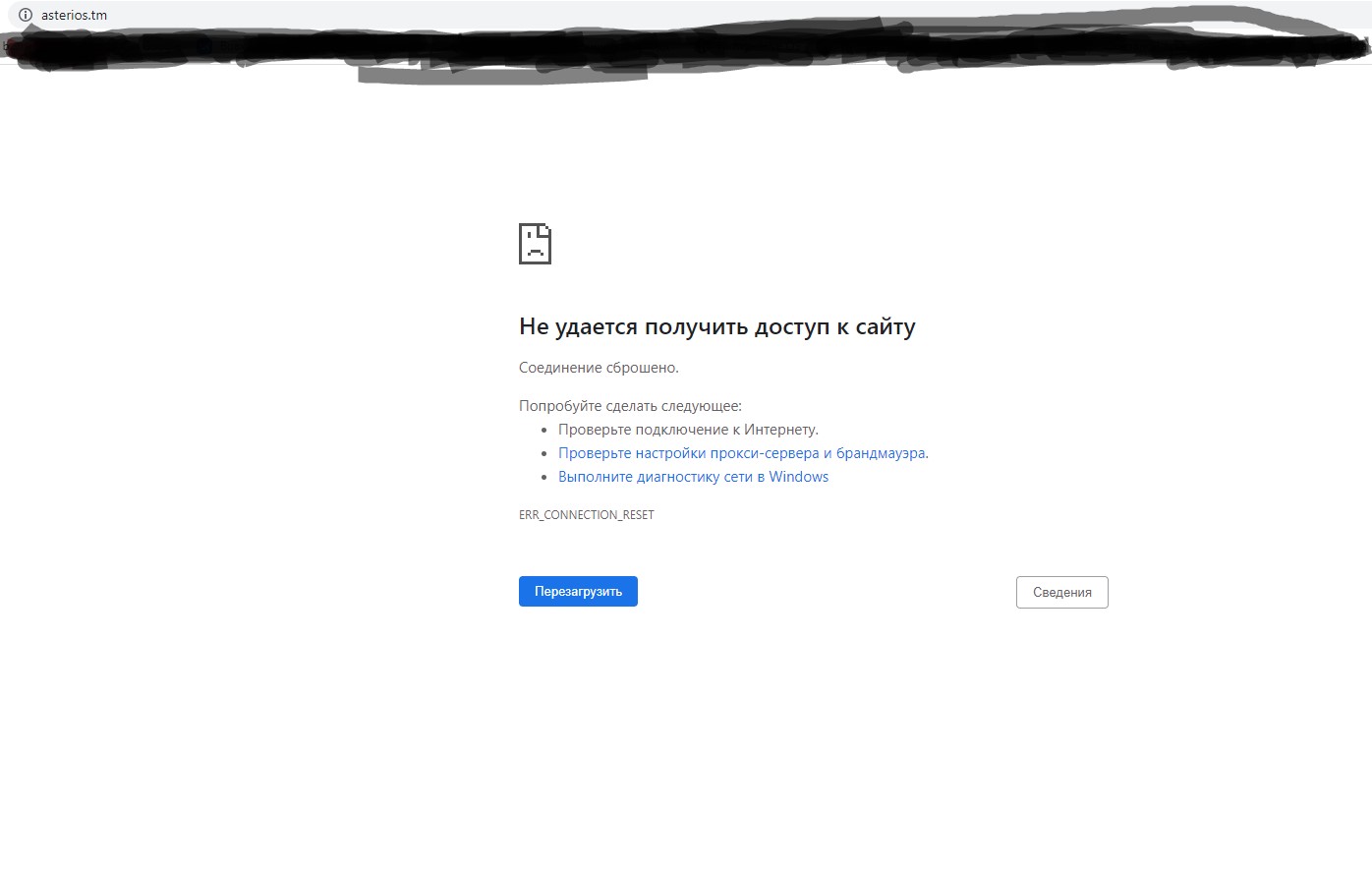Open details with the Сведения button
1372x873 pixels.
coord(1061,592)
